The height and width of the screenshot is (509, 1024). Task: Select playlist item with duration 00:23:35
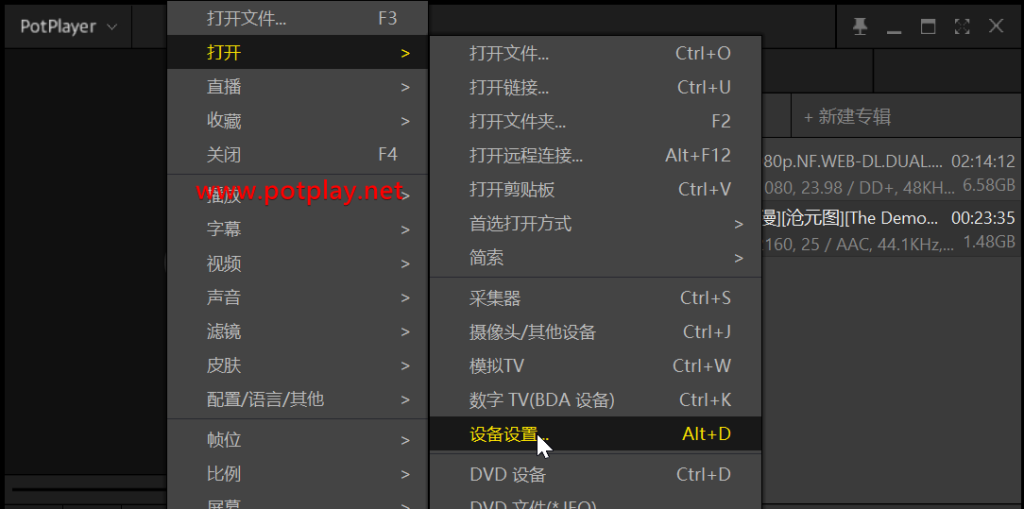889,230
